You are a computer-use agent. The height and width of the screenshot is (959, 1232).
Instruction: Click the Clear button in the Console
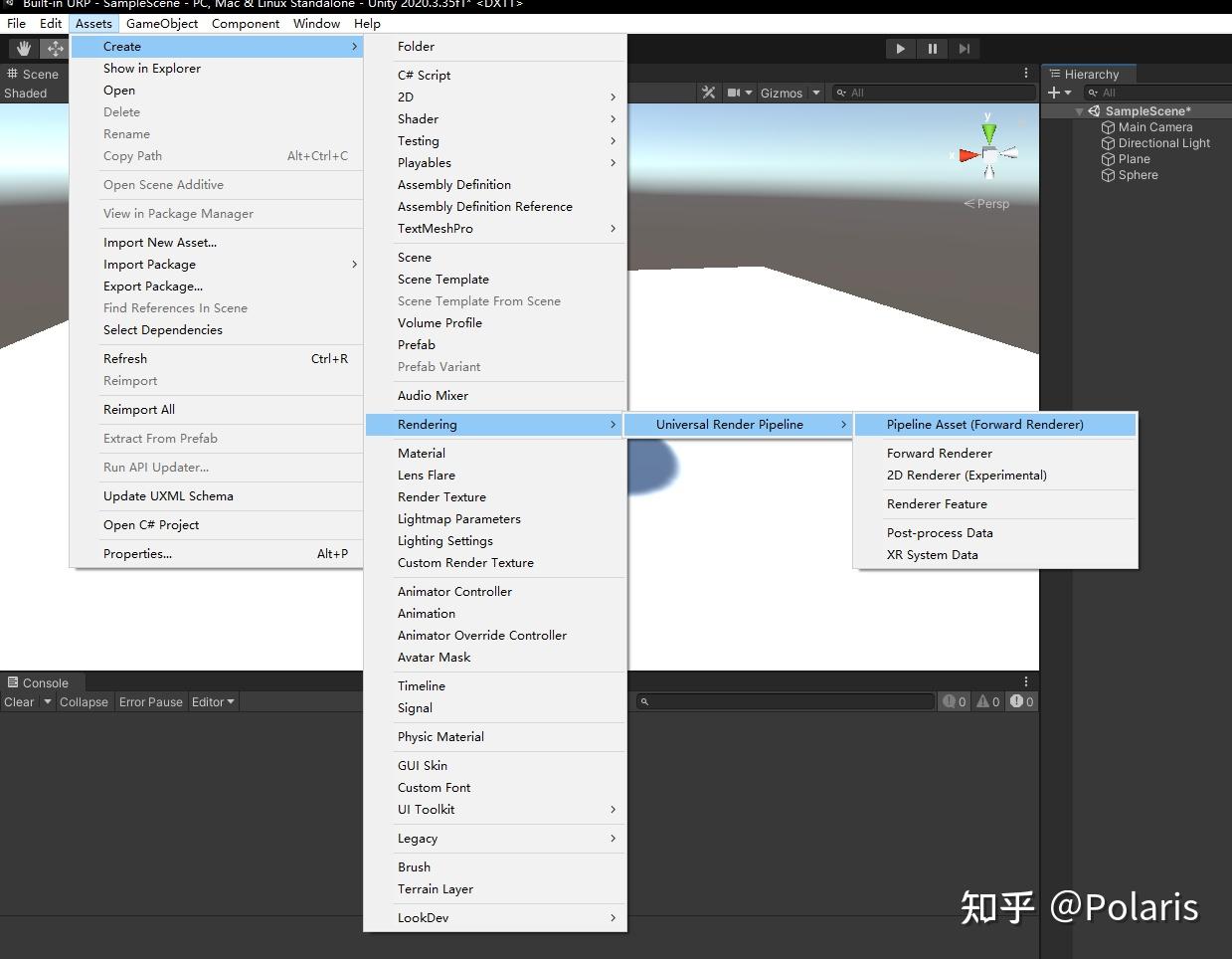(18, 701)
